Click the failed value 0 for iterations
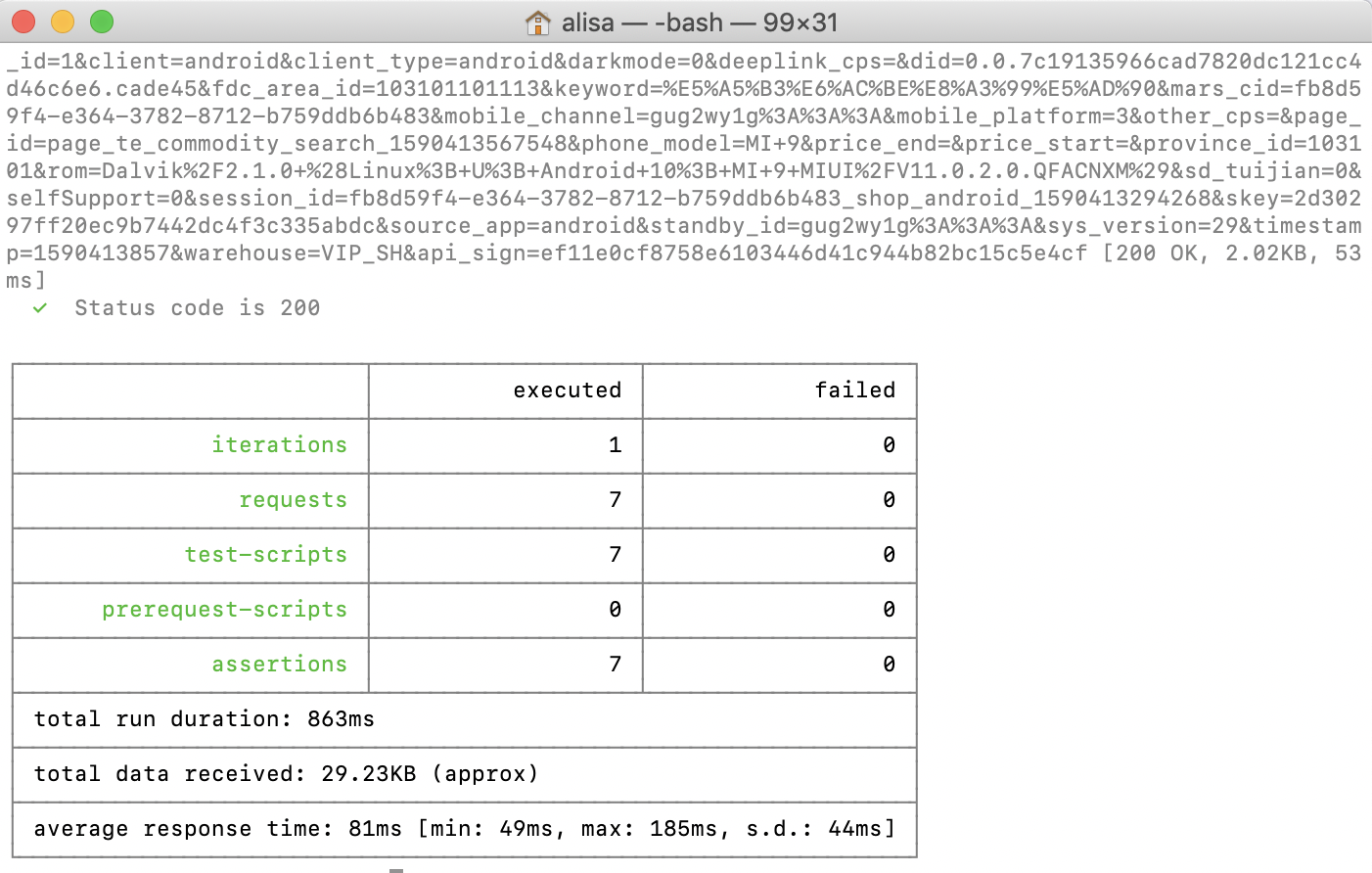Screen dimensions: 1372x873 [x=889, y=445]
